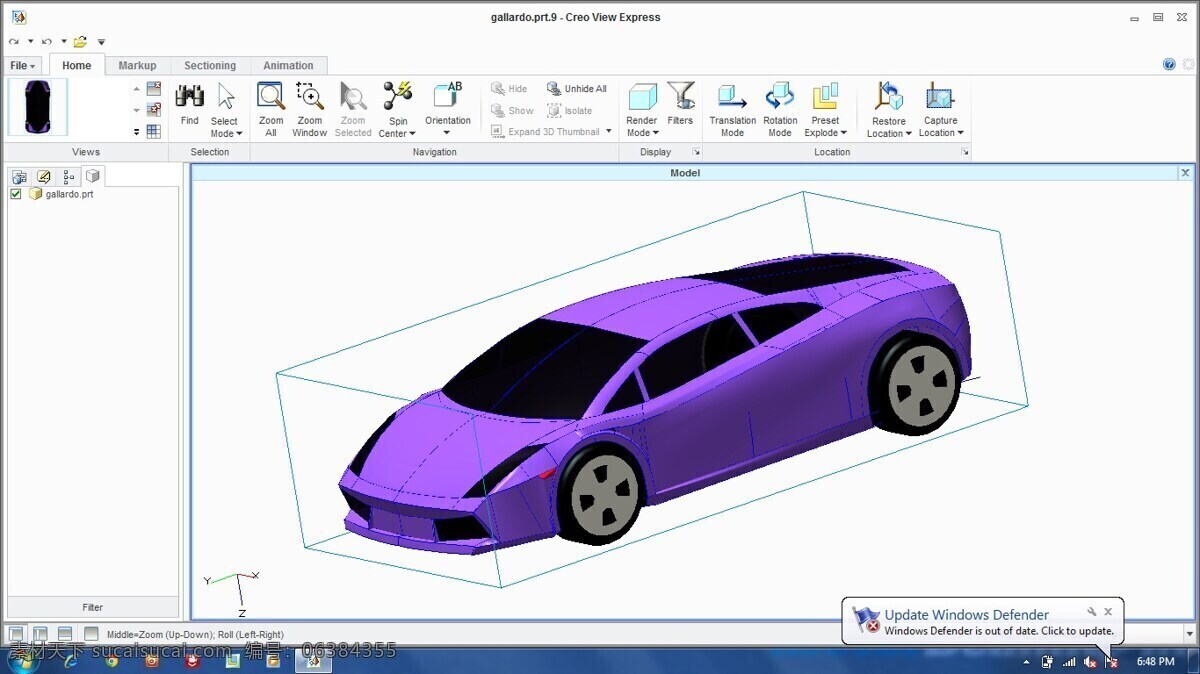
Task: Click the network signal tray icon
Action: pos(1069,662)
